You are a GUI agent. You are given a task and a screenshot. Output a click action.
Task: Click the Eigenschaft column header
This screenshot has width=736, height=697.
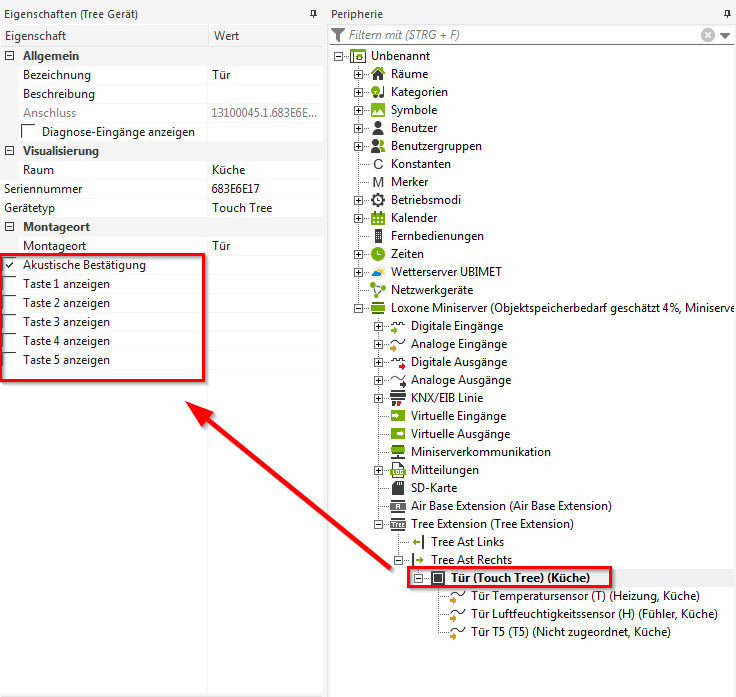(104, 36)
